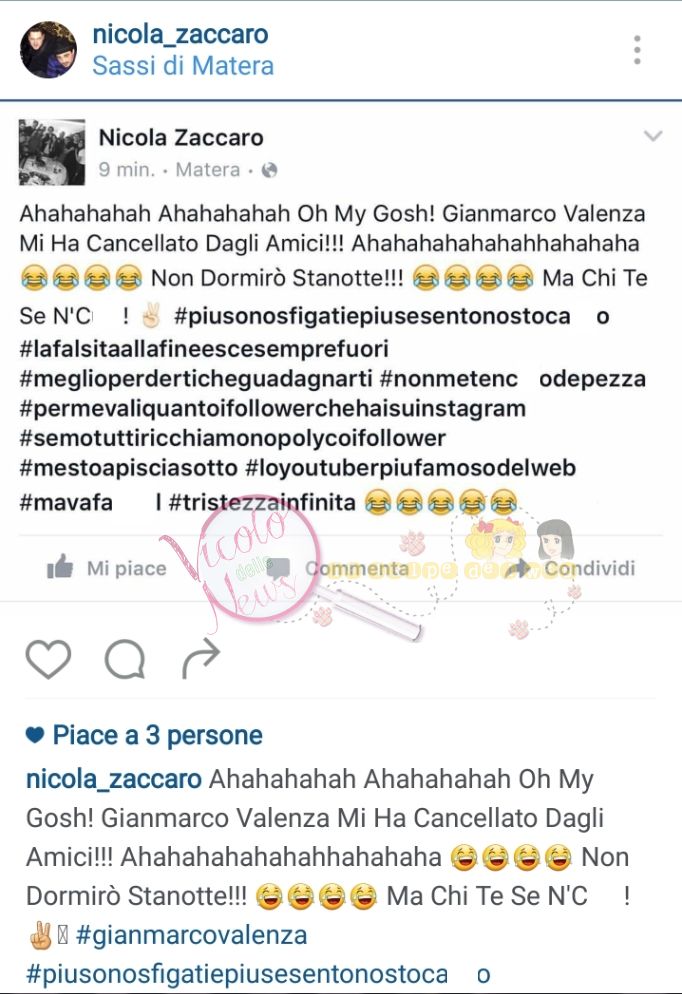Open comments via speech bubble icon
The width and height of the screenshot is (682, 994).
(125, 659)
